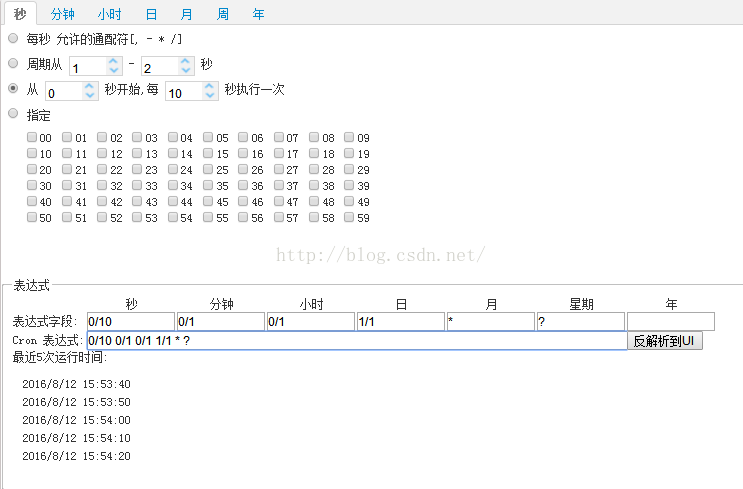Enable the 42 second checkbox
The image size is (743, 489).
tap(102, 201)
